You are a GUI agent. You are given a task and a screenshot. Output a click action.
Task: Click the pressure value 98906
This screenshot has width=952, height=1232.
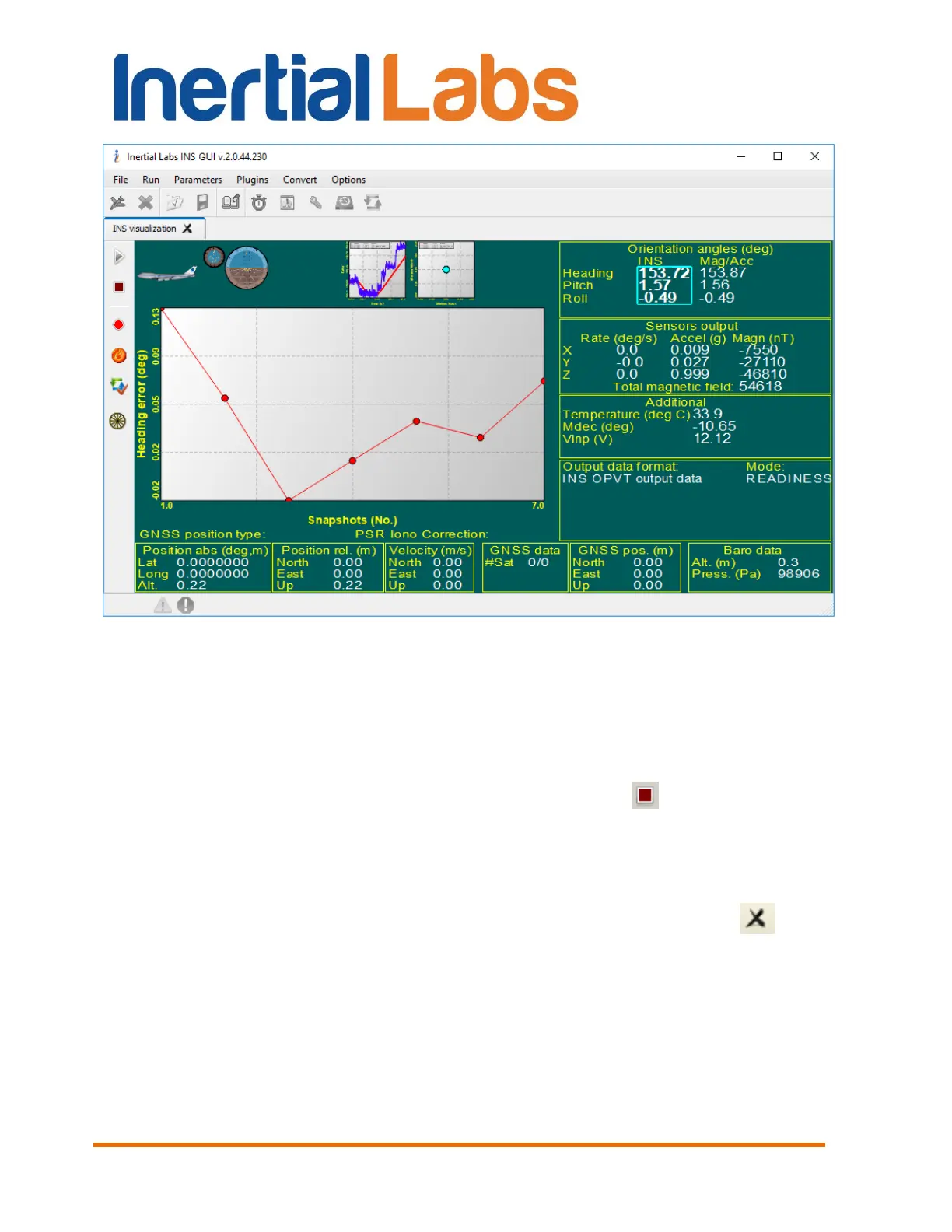point(799,574)
